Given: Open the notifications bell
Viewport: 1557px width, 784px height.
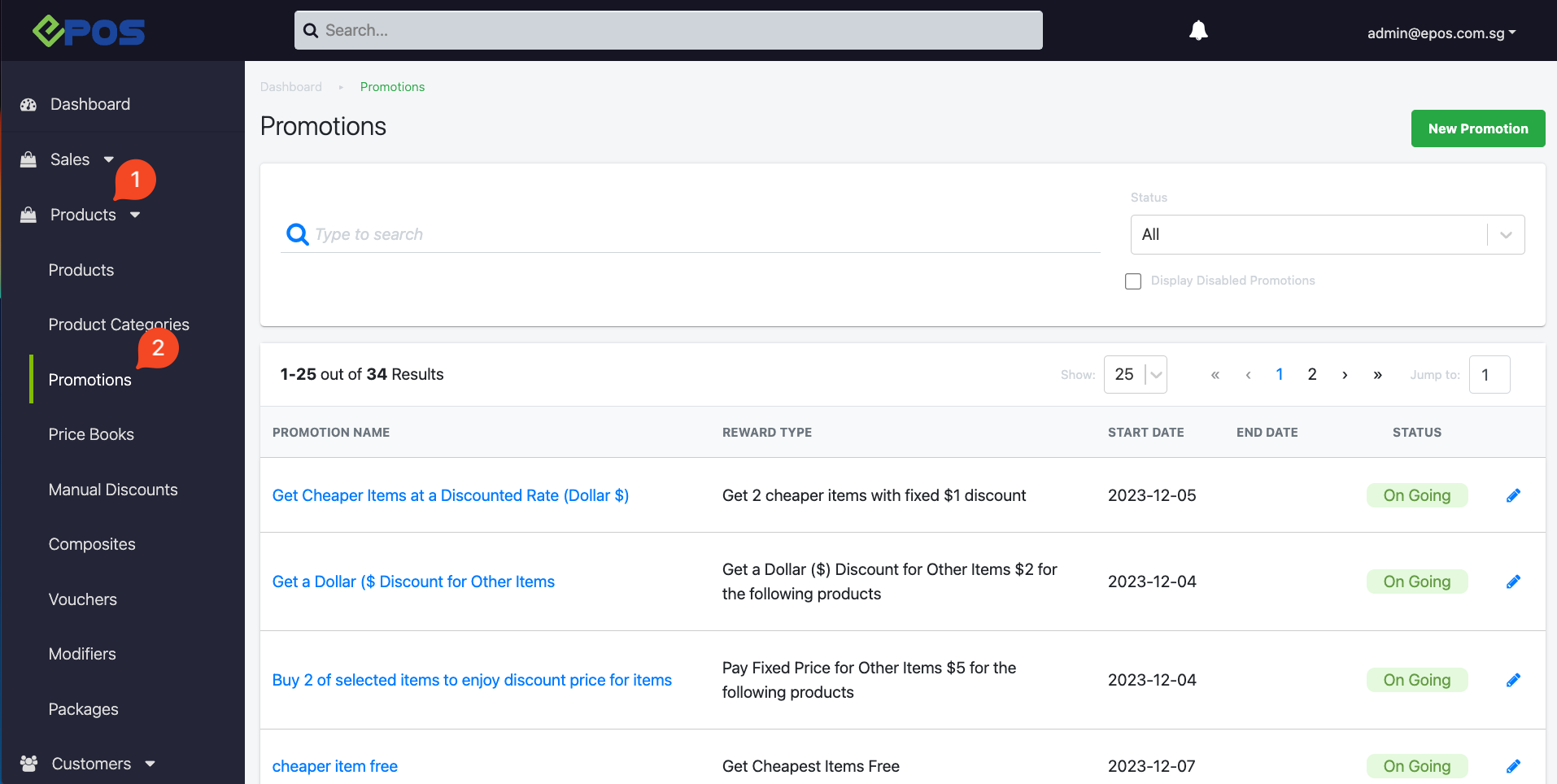Looking at the screenshot, I should 1198,31.
